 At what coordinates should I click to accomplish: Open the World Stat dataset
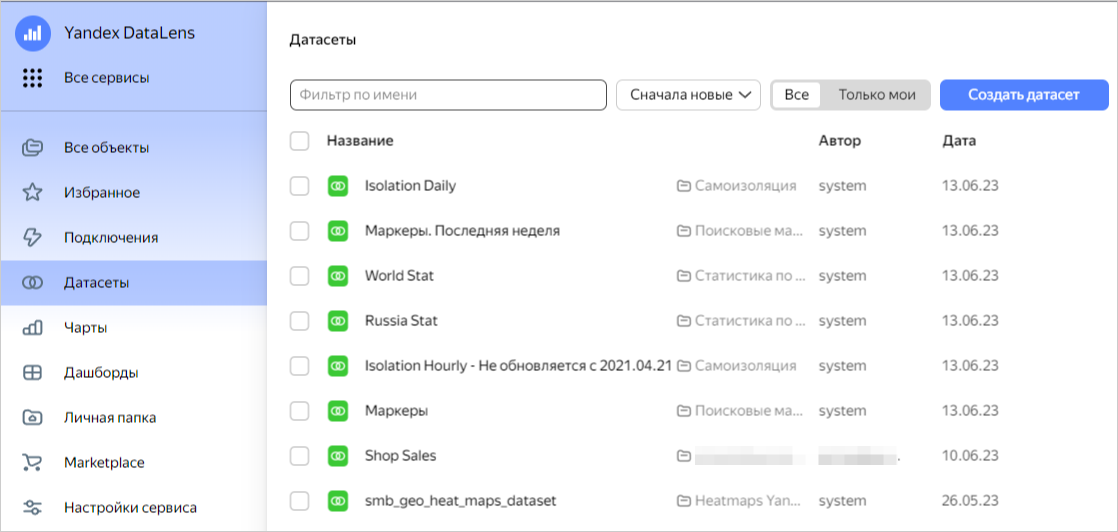[399, 276]
